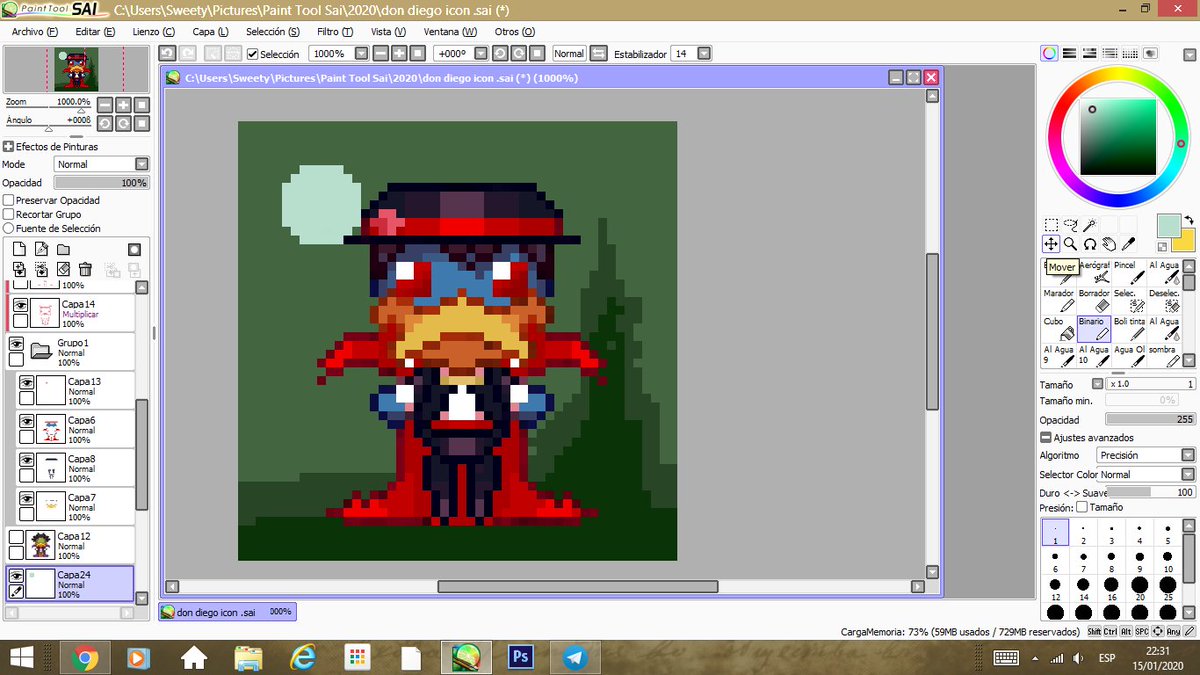Choose the Borrador eraser brush
Image resolution: width=1200 pixels, height=675 pixels.
point(1093,299)
